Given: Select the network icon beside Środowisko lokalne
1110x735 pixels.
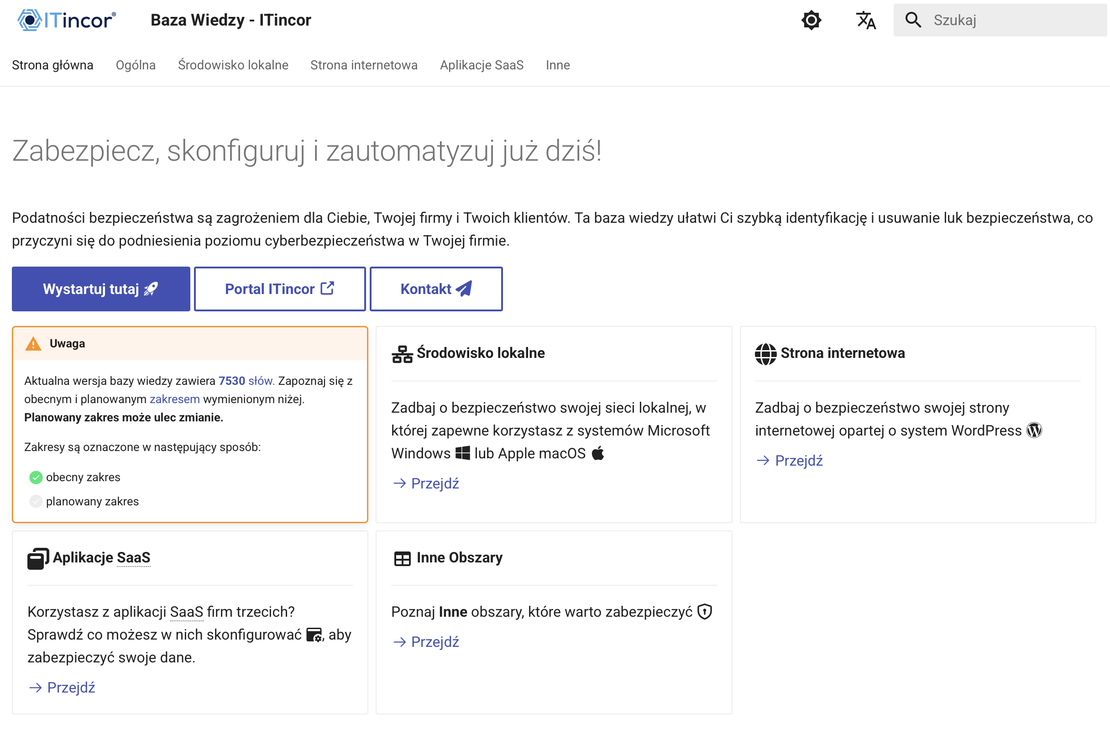Looking at the screenshot, I should coord(403,353).
